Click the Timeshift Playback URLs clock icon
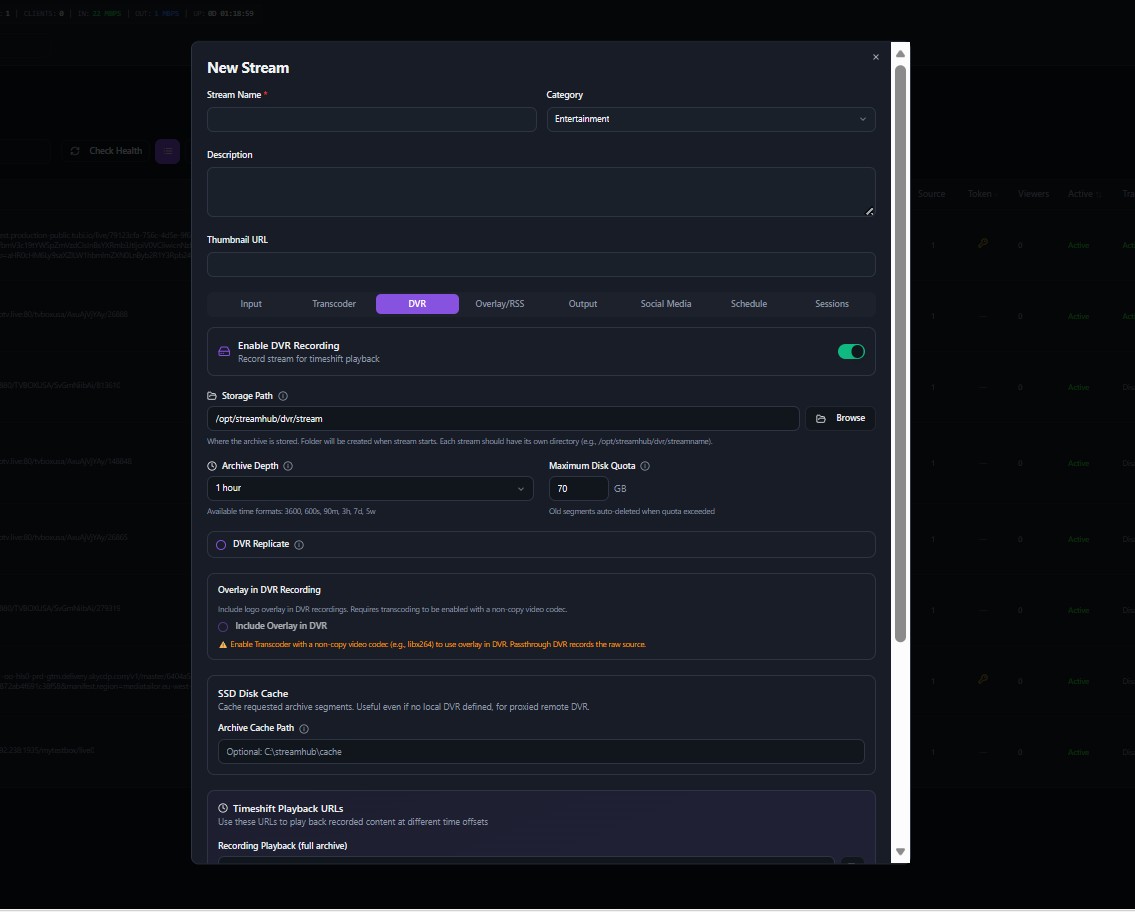Image resolution: width=1135 pixels, height=912 pixels. pyautogui.click(x=223, y=808)
